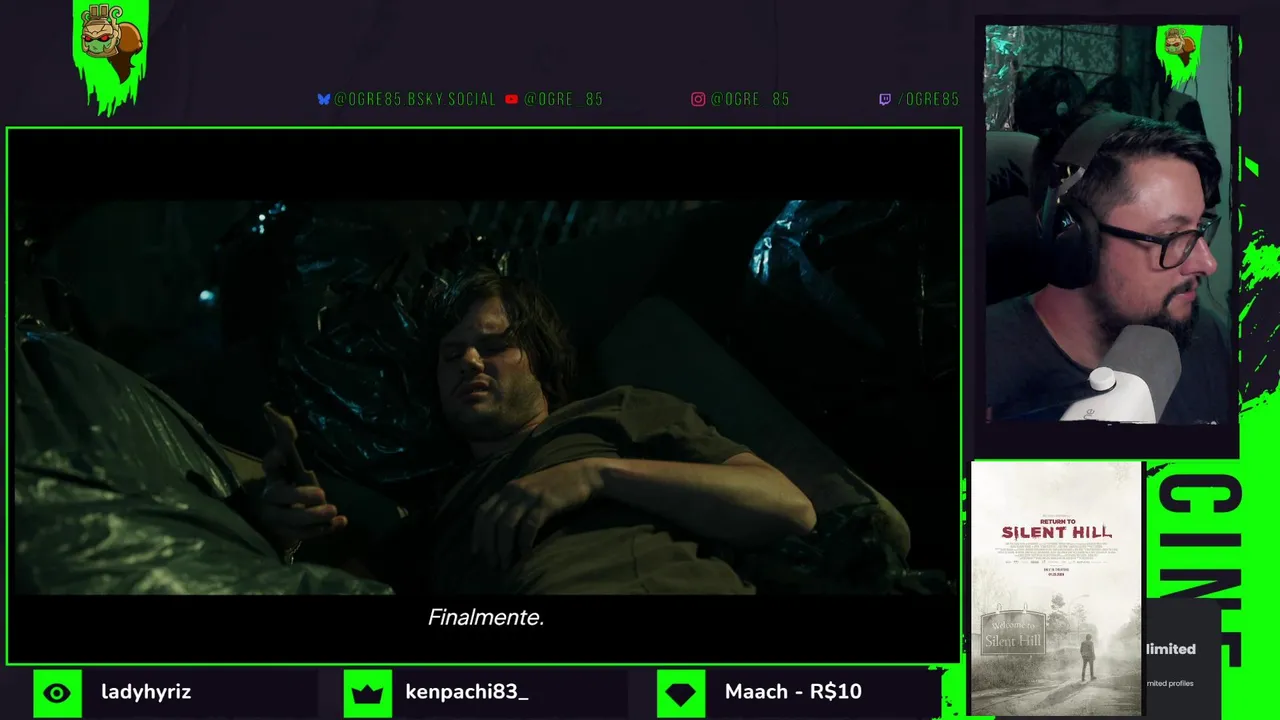
Task: Click the eye icon beside ladyhyriz
Action: pos(57,693)
